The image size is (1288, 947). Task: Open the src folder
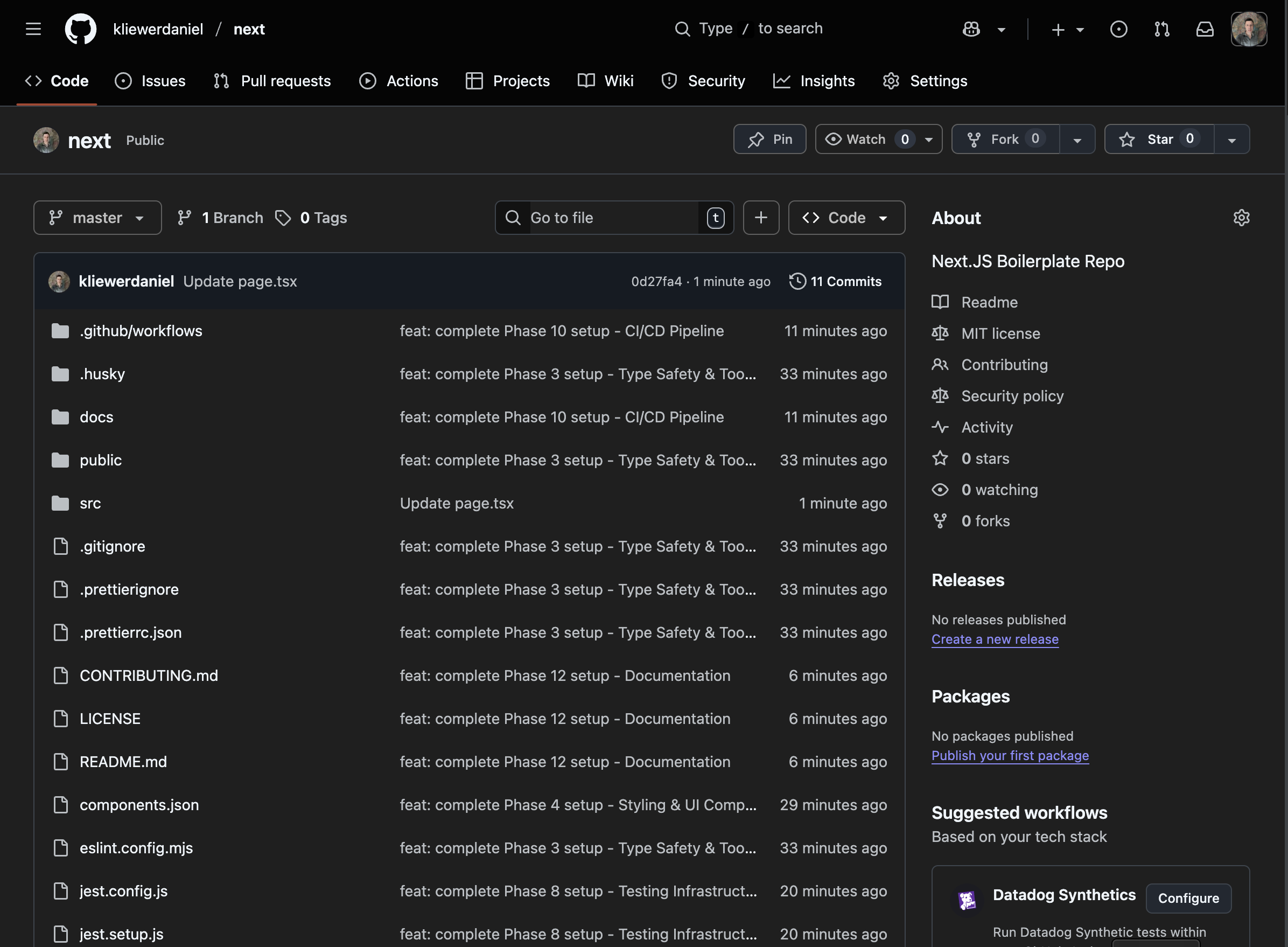90,503
